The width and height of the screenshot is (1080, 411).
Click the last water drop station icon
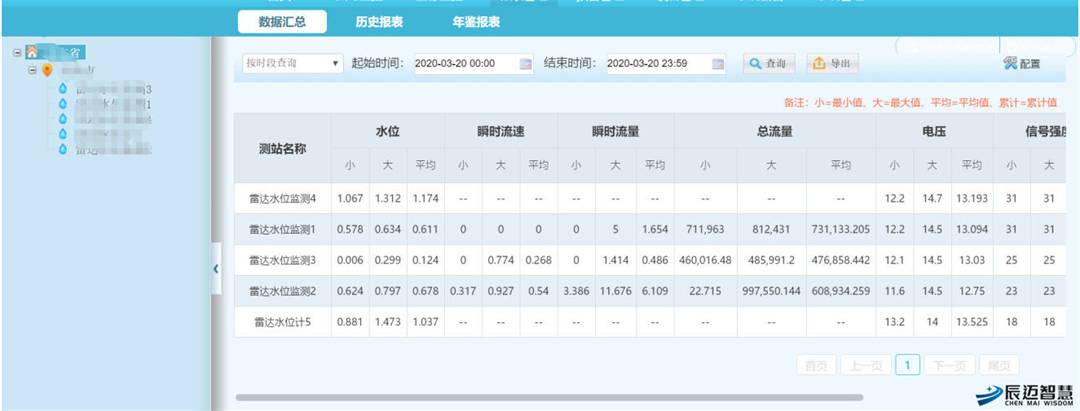point(63,149)
